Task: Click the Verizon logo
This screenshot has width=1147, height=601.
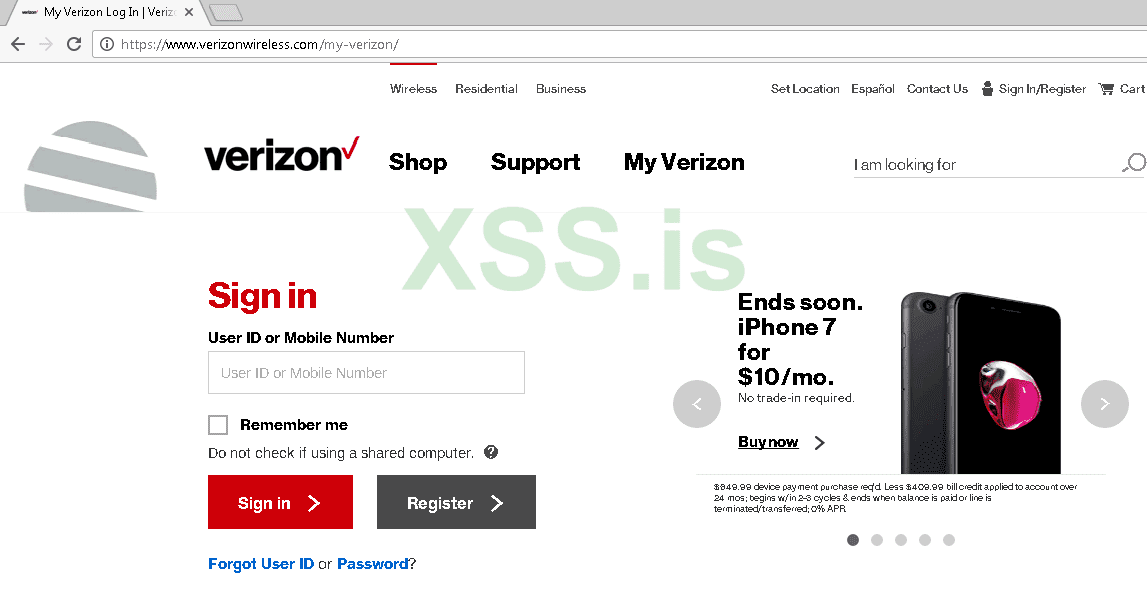Action: [x=282, y=154]
